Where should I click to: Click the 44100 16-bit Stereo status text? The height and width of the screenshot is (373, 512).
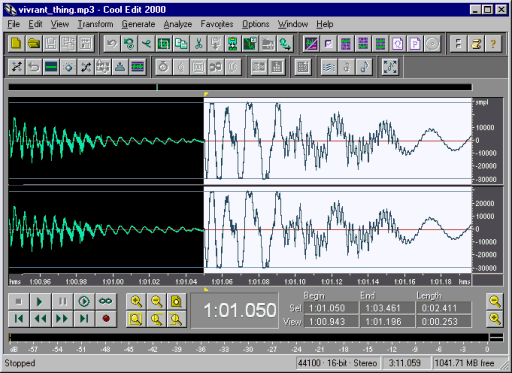click(x=338, y=363)
